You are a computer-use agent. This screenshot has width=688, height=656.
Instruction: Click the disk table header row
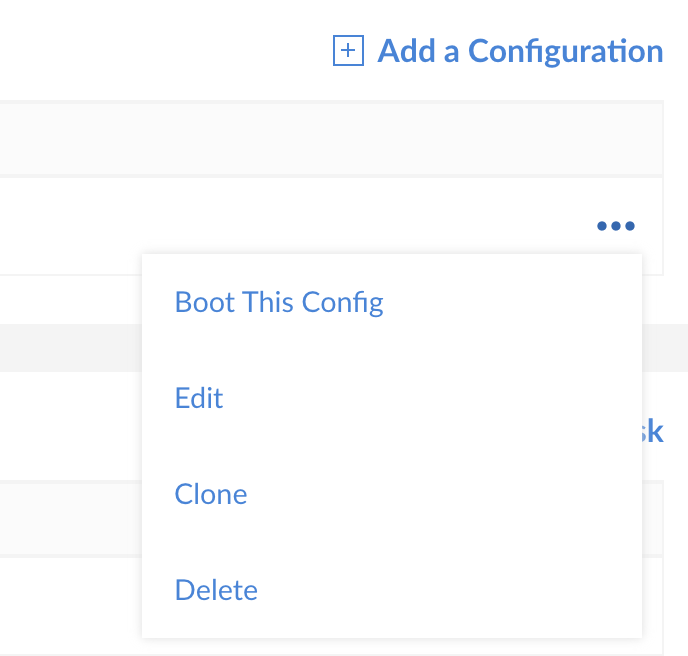tap(70, 518)
